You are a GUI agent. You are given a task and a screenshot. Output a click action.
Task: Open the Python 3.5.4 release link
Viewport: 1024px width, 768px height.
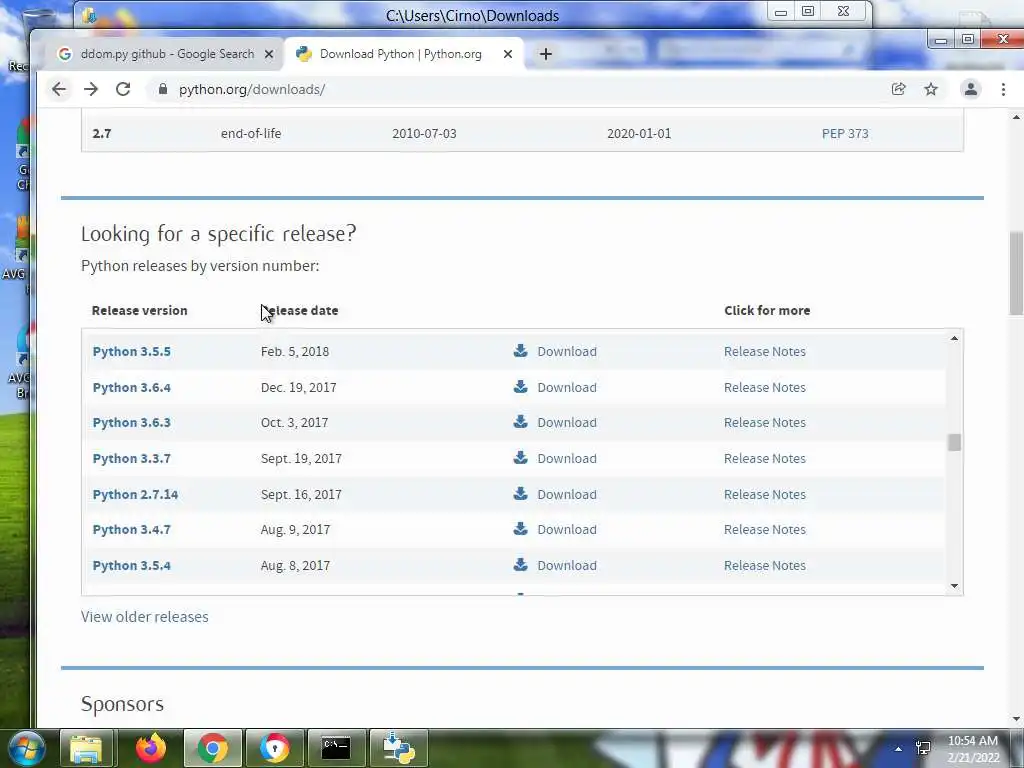131,566
